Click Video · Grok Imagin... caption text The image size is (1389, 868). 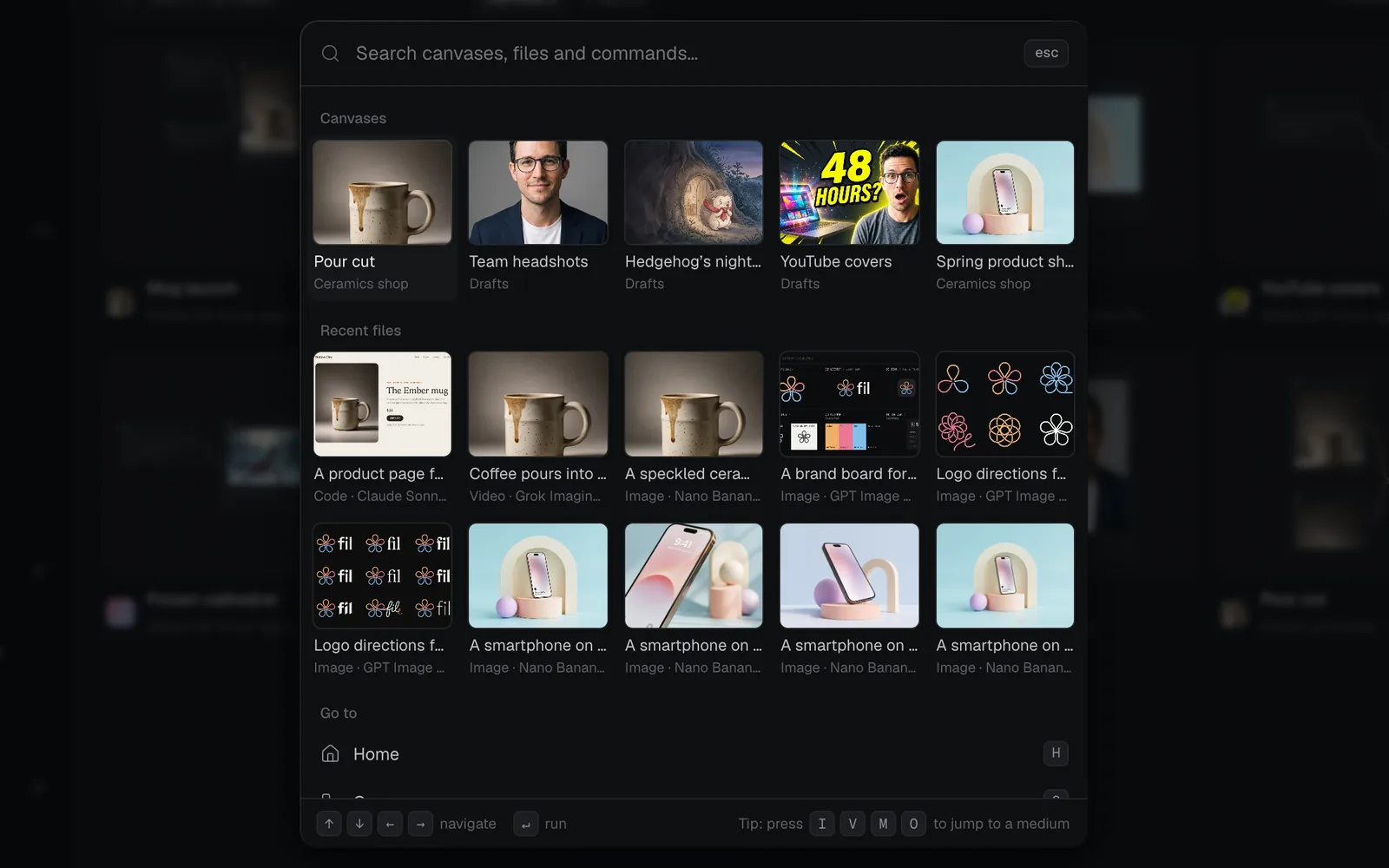[536, 496]
